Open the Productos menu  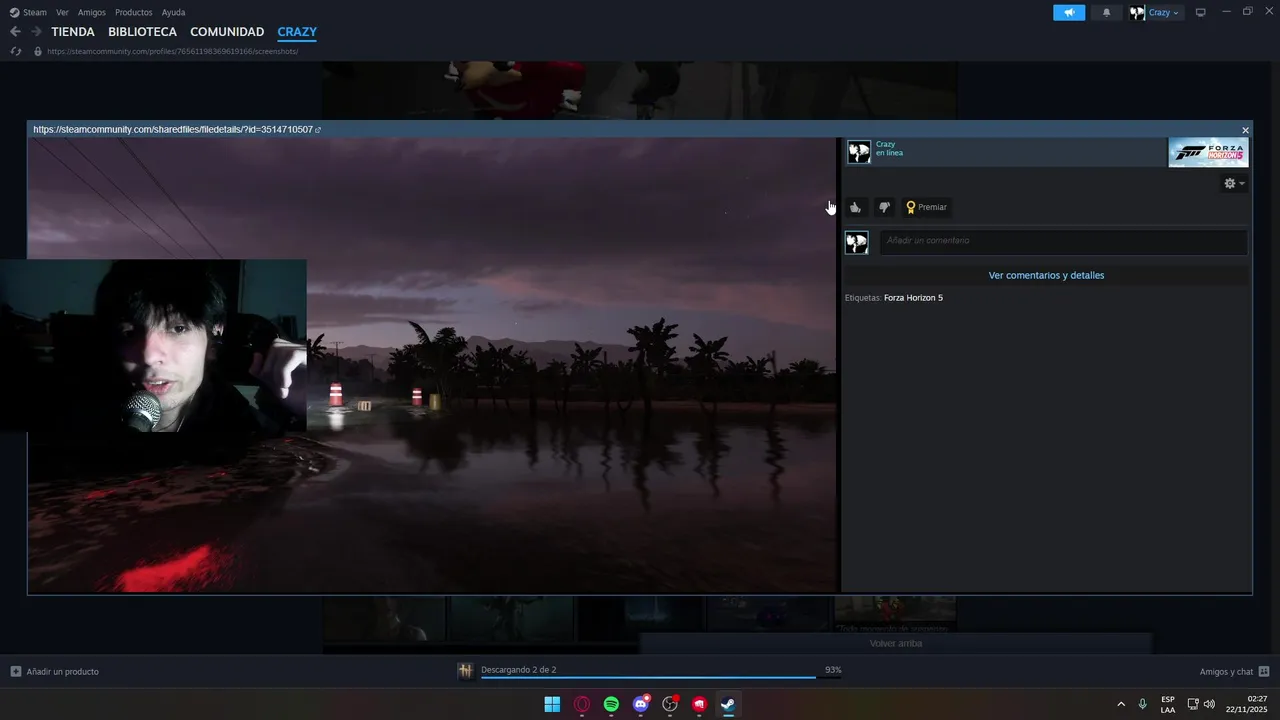tap(133, 12)
